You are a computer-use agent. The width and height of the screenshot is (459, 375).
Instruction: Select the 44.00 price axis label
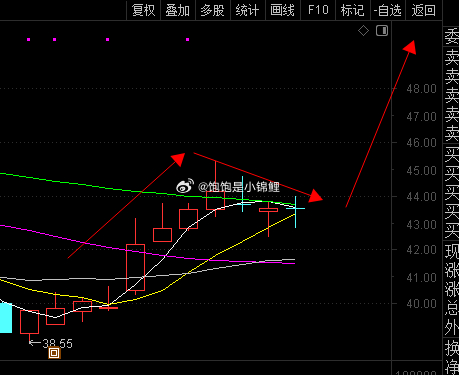(x=421, y=197)
